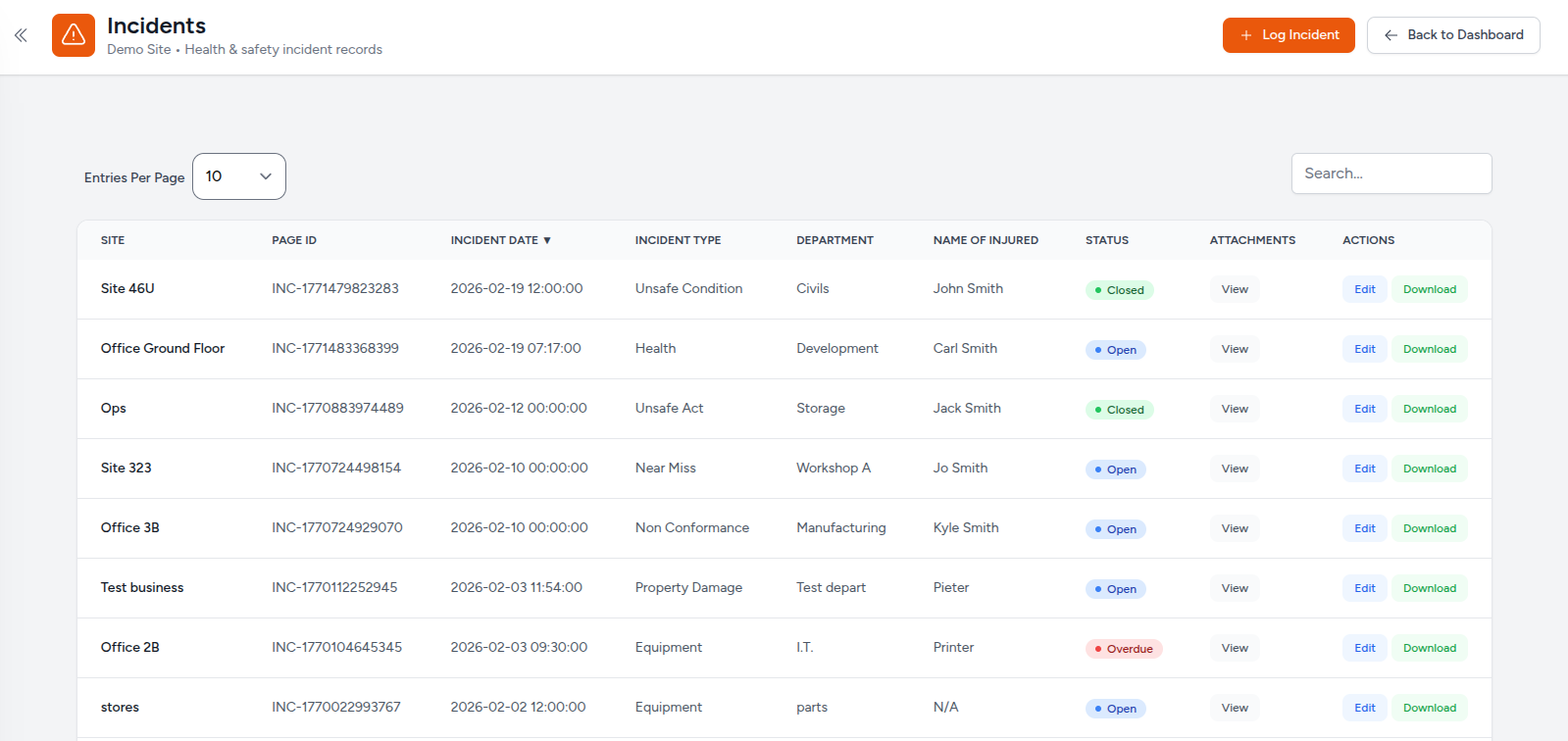Sort table by Status column header
This screenshot has width=1568, height=741.
1106,240
